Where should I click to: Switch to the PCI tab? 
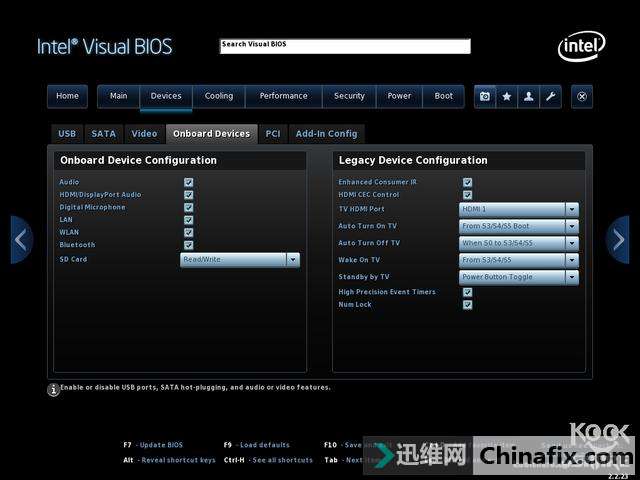273,134
